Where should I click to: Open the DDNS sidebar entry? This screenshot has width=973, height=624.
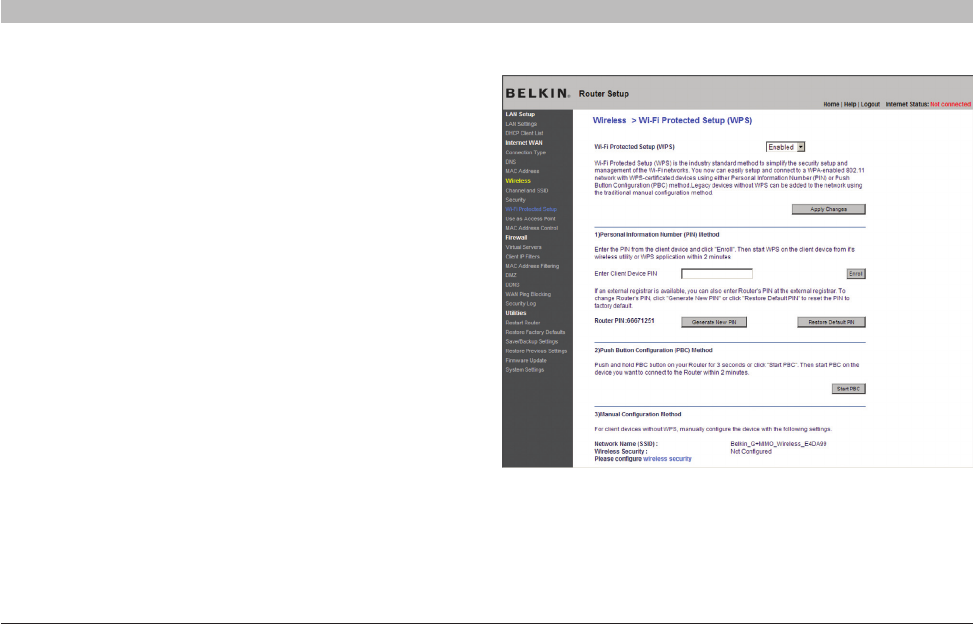512,285
